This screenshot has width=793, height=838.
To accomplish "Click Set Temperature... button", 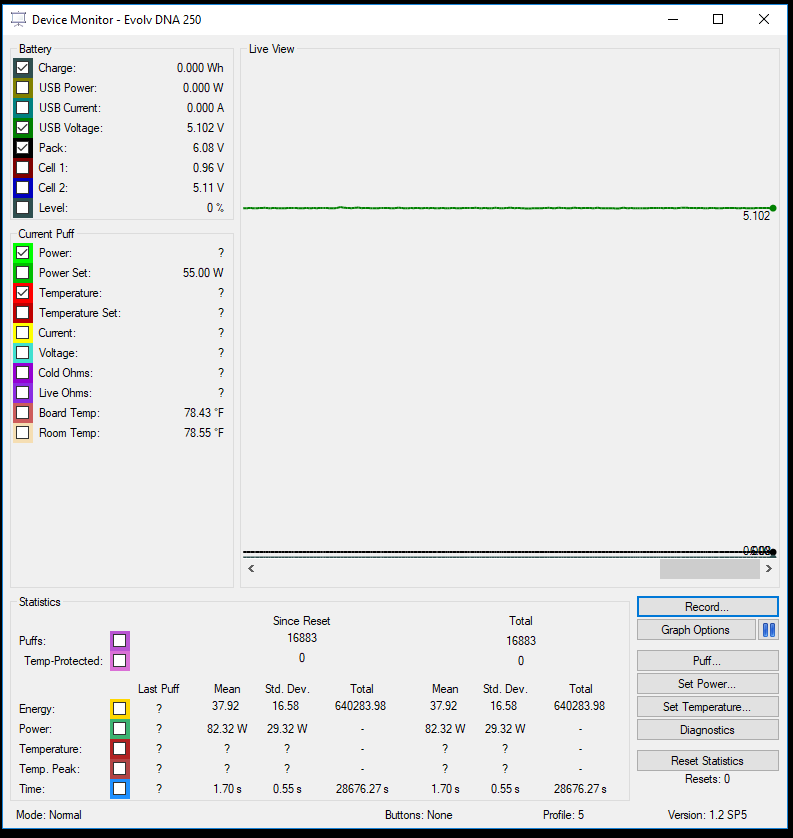I will tap(707, 707).
